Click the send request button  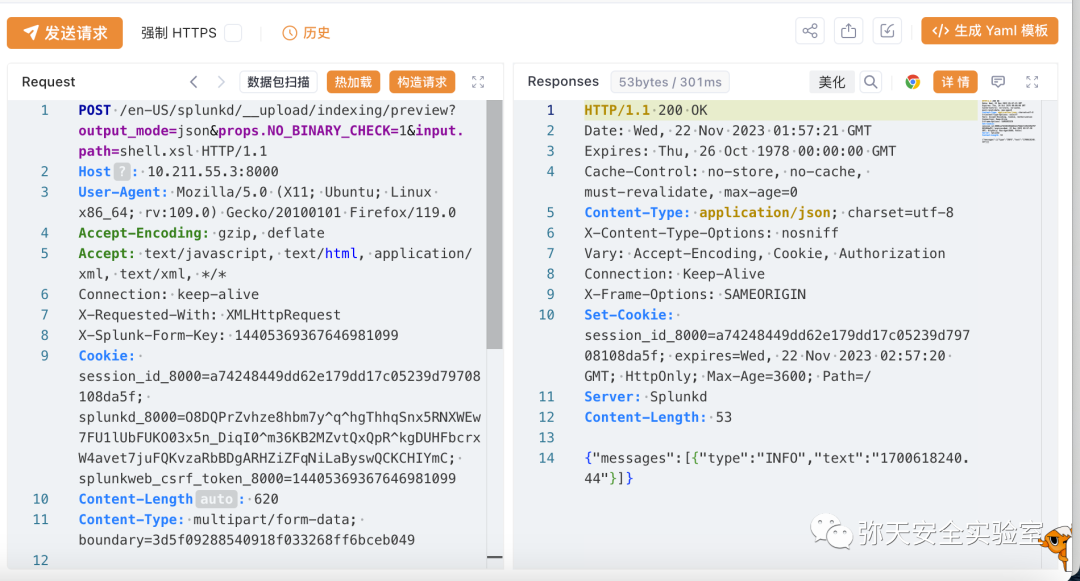click(x=65, y=33)
